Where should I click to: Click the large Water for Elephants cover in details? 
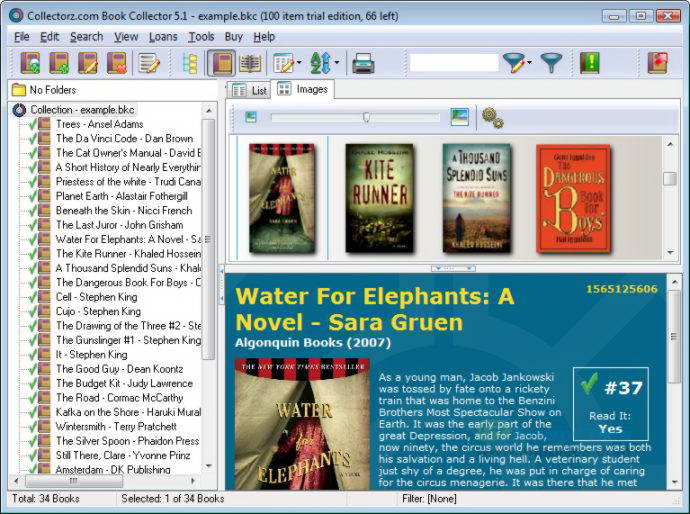point(302,424)
